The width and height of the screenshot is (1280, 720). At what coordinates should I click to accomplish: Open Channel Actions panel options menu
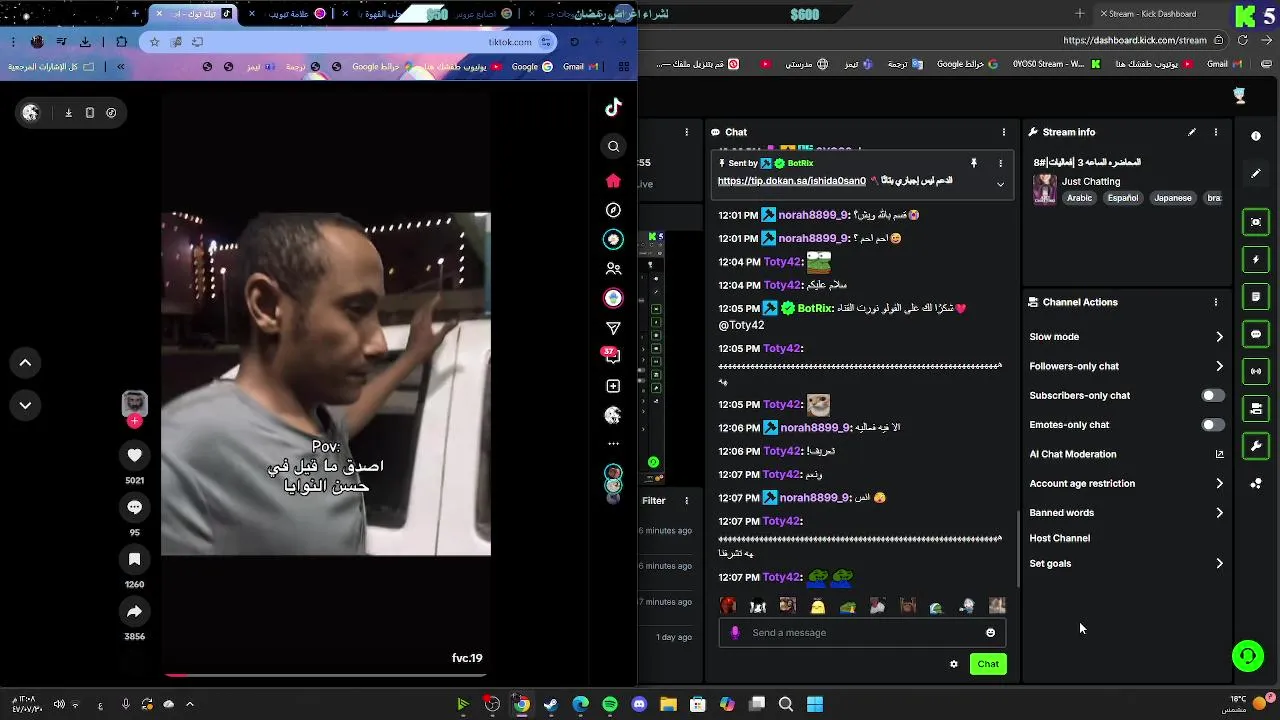pyautogui.click(x=1216, y=302)
